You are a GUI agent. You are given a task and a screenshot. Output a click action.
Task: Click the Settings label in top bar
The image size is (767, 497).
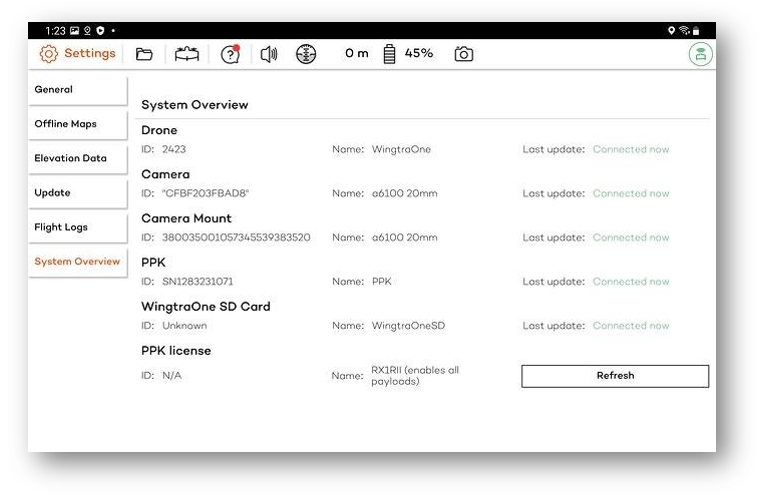click(x=90, y=54)
